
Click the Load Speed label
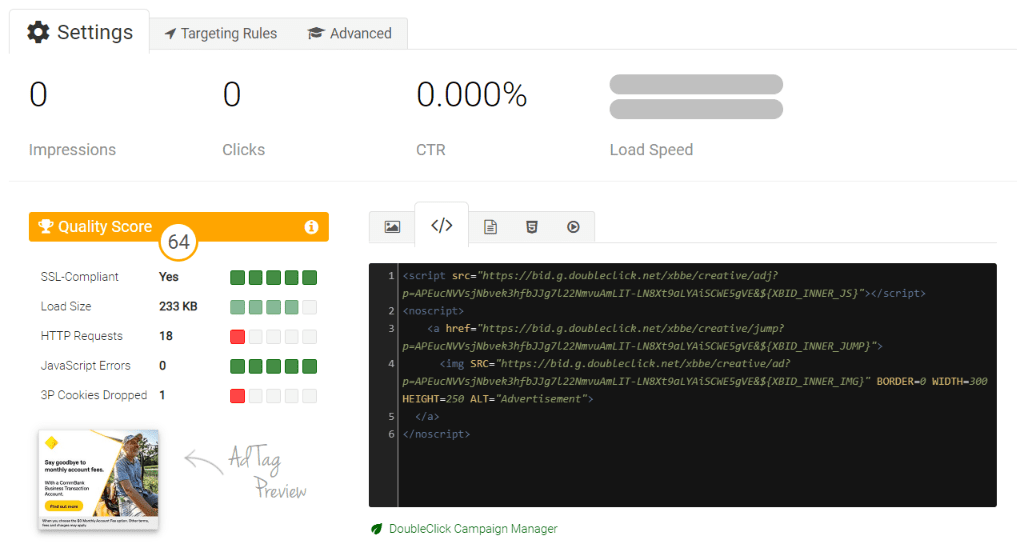pyautogui.click(x=651, y=150)
